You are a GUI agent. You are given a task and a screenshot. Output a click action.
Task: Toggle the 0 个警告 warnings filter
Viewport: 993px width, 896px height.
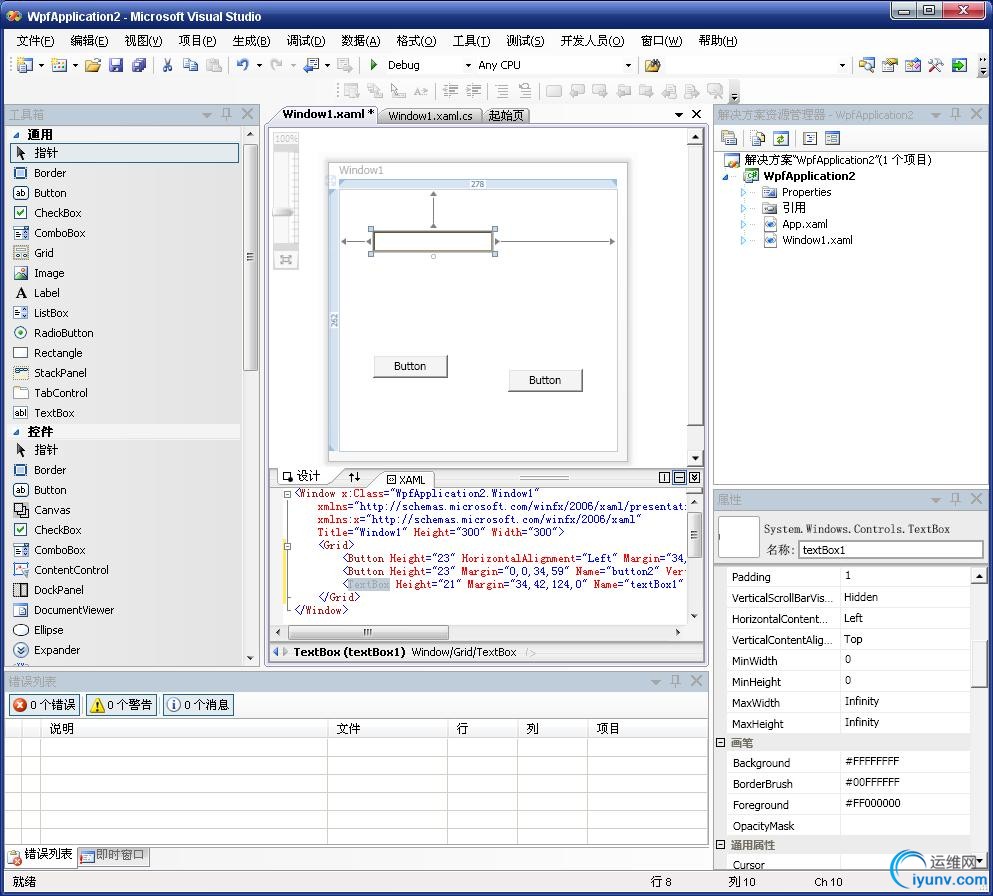pyautogui.click(x=122, y=705)
